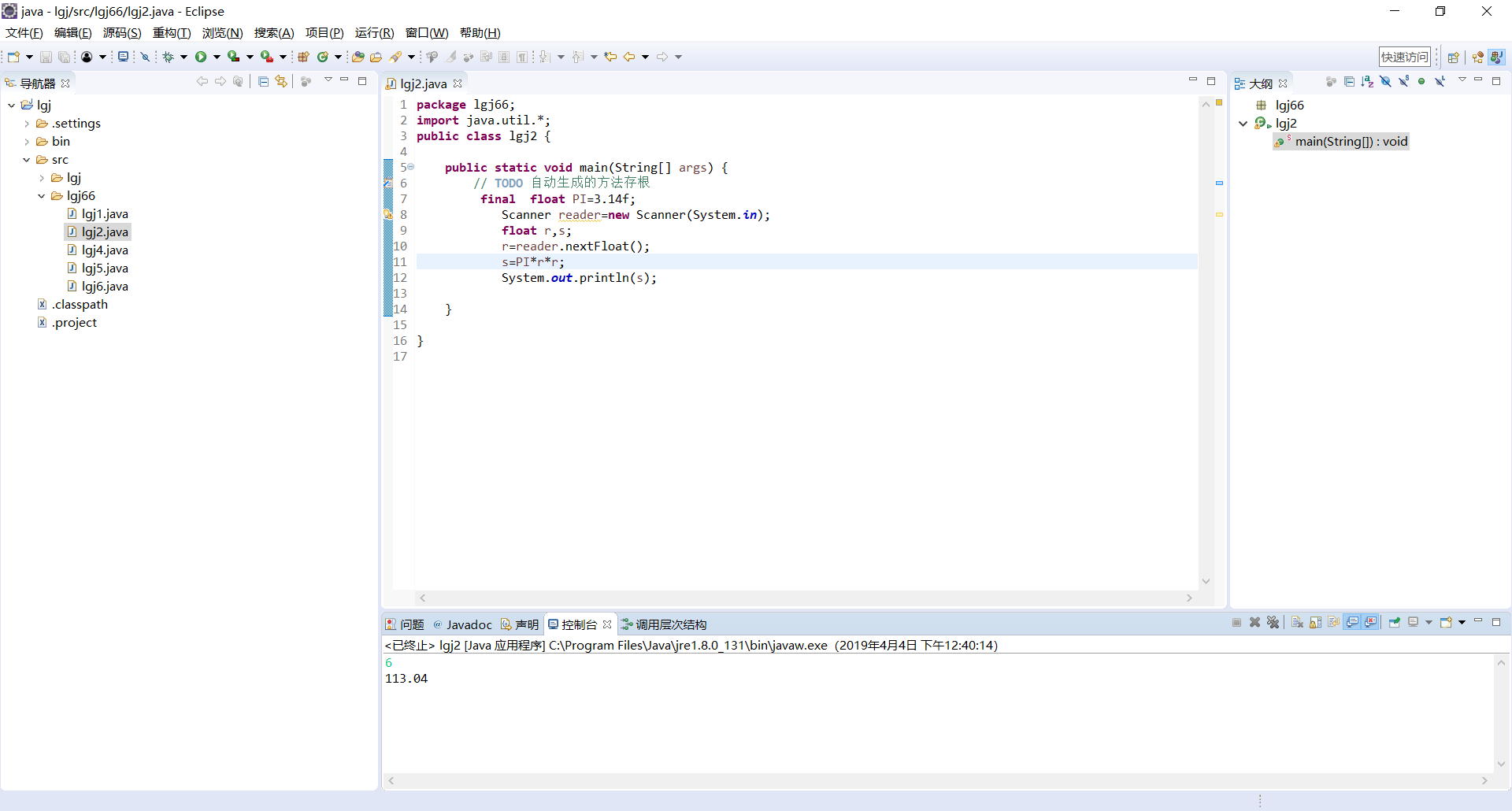Open the Run button dropdown arrow
The height and width of the screenshot is (811, 1512).
[x=217, y=57]
